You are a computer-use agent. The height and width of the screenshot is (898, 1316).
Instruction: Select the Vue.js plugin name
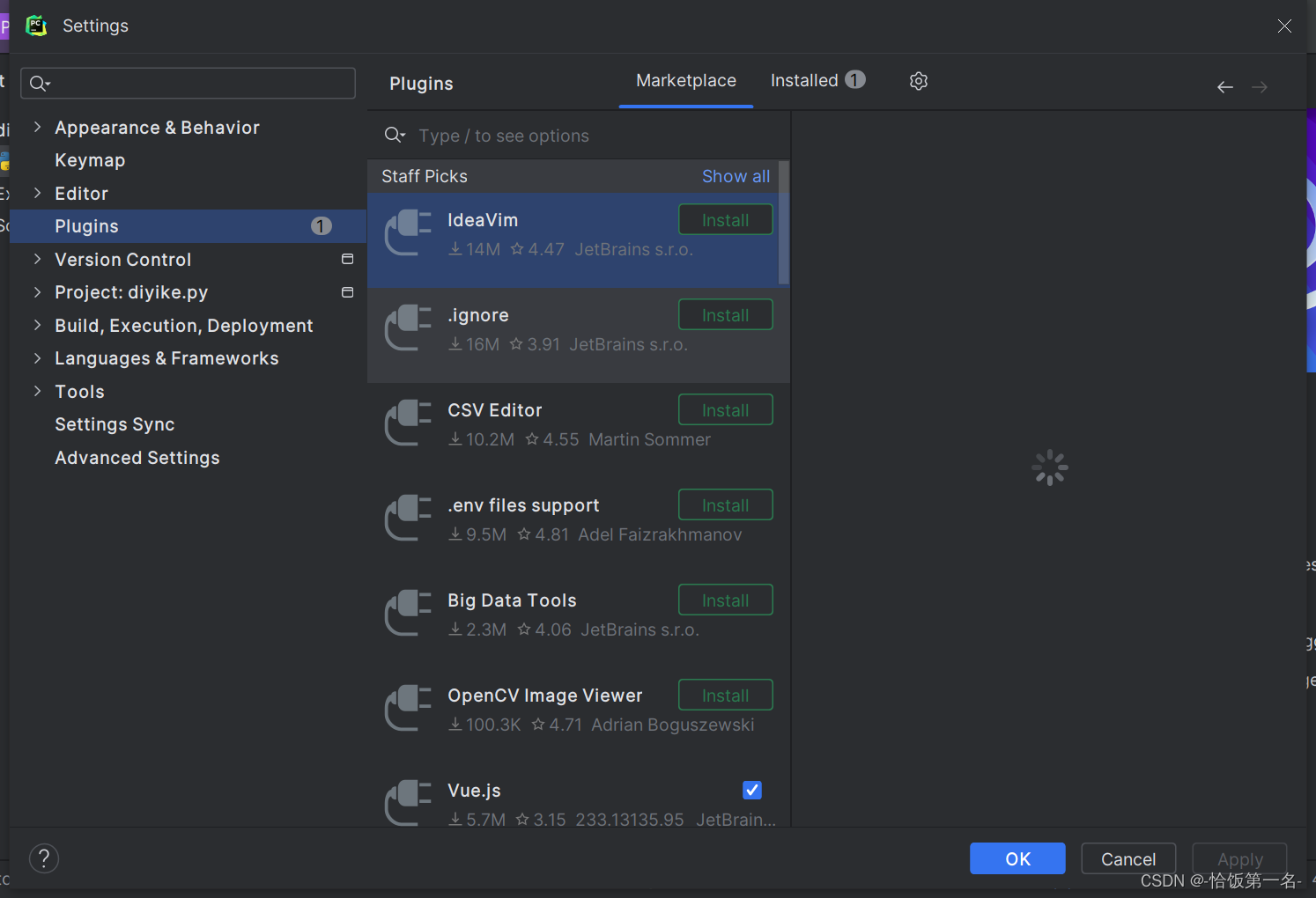pos(474,791)
